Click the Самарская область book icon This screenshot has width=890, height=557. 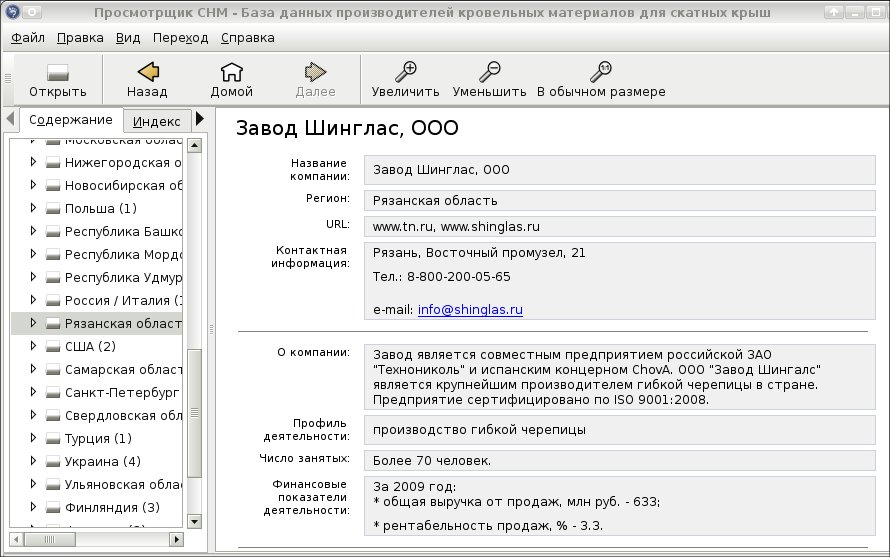[53, 370]
